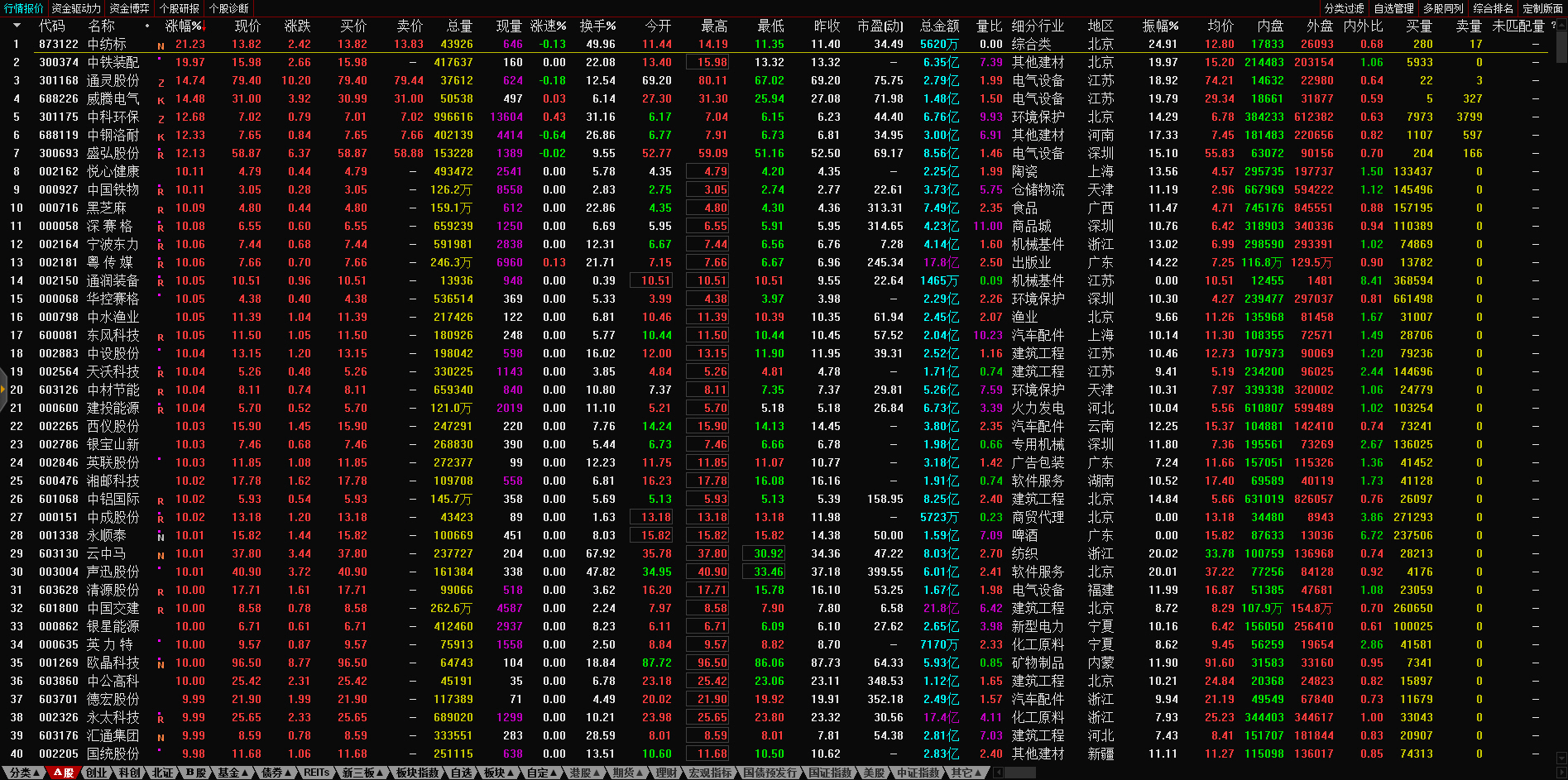1568x780 pixels.
Task: Expand the 分类 bottom tab menu
Action: pos(24,773)
